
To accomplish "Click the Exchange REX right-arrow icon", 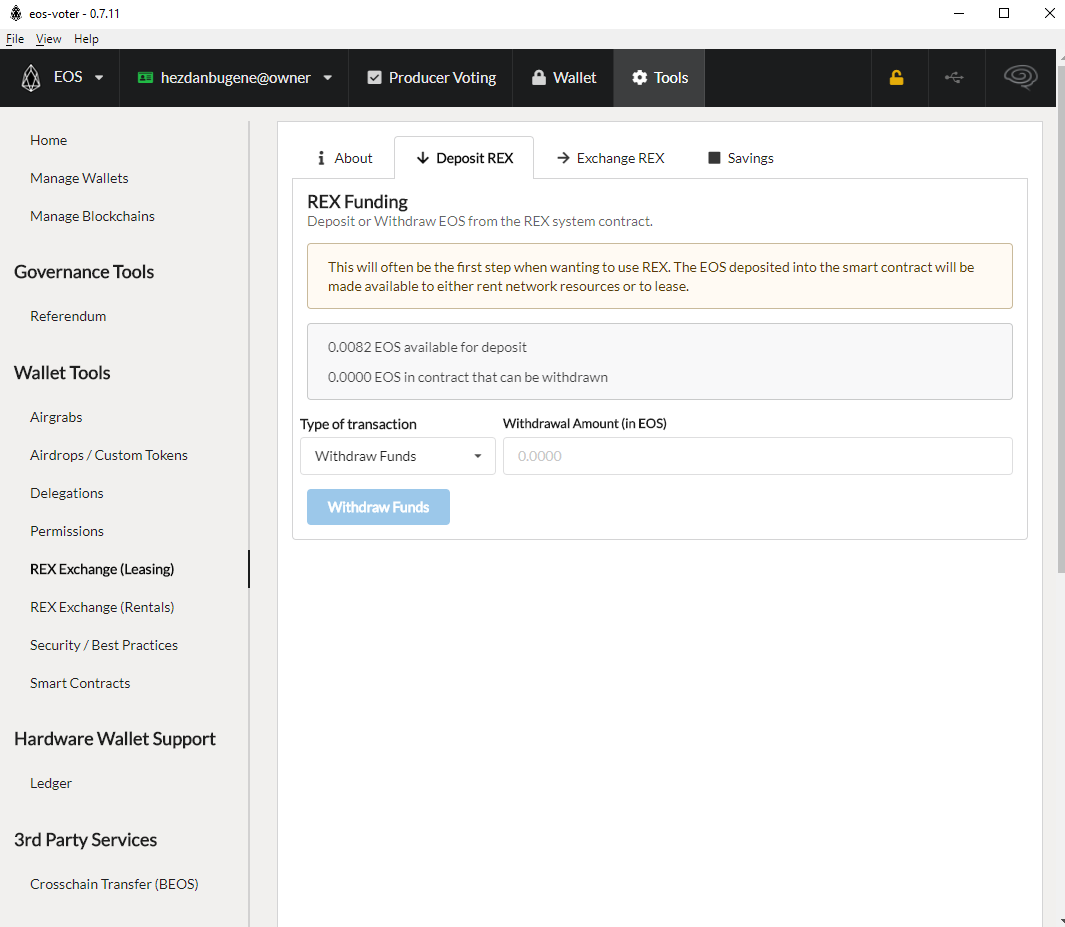I will pyautogui.click(x=563, y=158).
